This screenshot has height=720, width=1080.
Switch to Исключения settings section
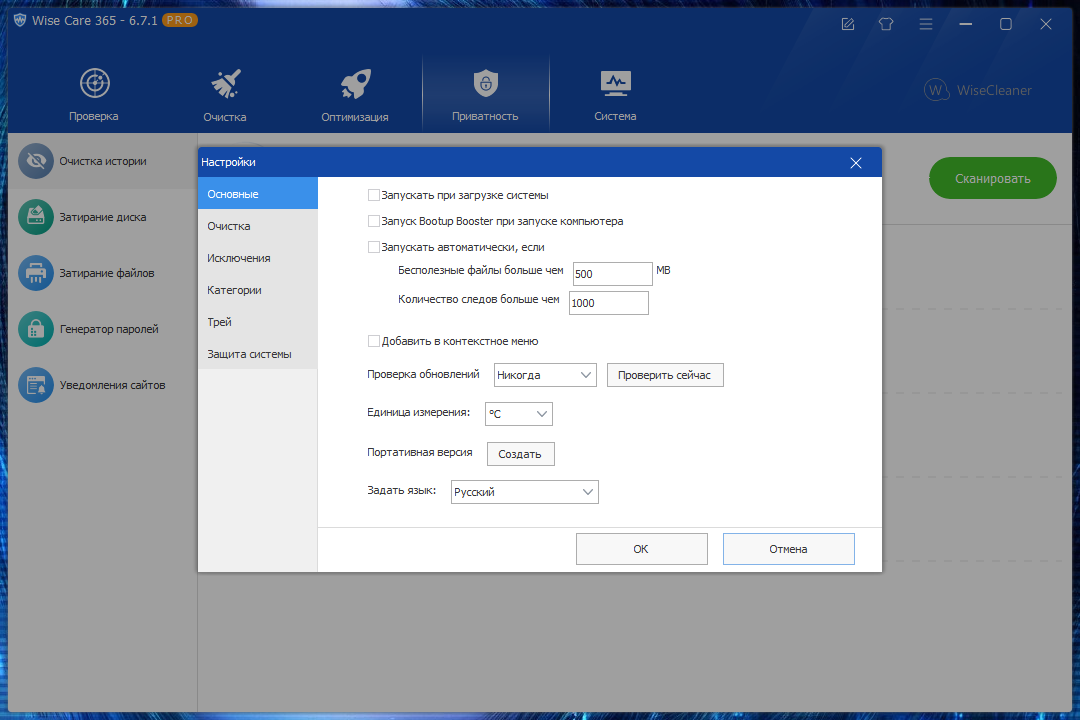(x=239, y=258)
